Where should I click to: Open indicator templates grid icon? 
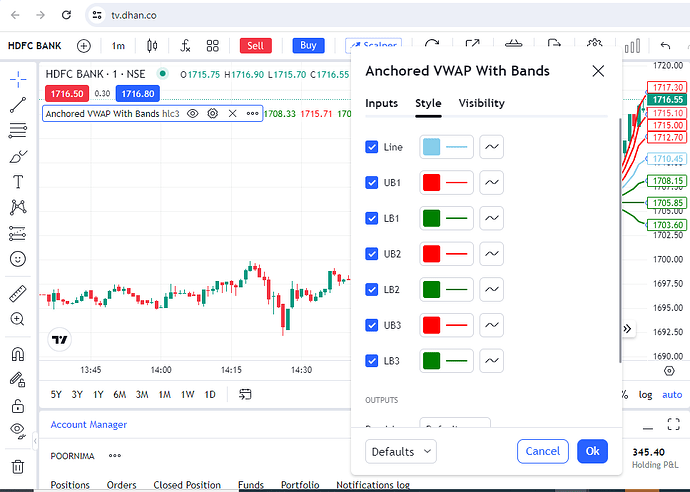tap(213, 46)
